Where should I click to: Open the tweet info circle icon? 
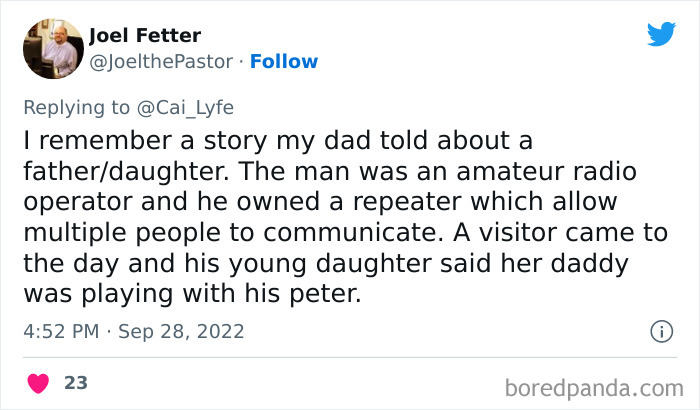pos(661,331)
